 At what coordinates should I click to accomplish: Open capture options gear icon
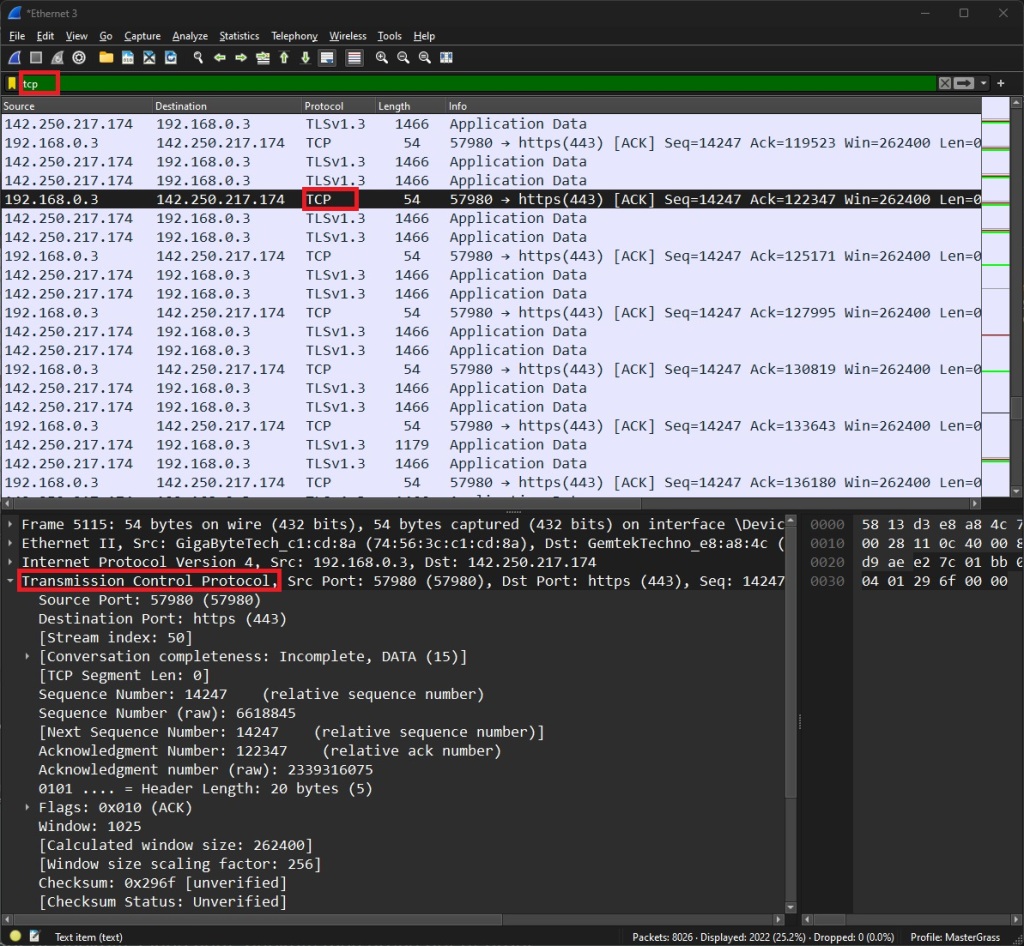pos(79,58)
